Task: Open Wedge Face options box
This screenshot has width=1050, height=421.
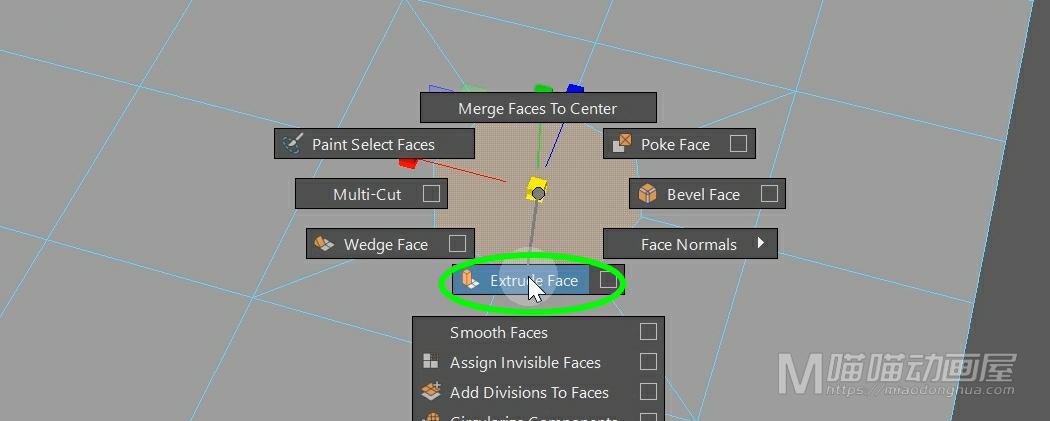Action: [x=457, y=242]
